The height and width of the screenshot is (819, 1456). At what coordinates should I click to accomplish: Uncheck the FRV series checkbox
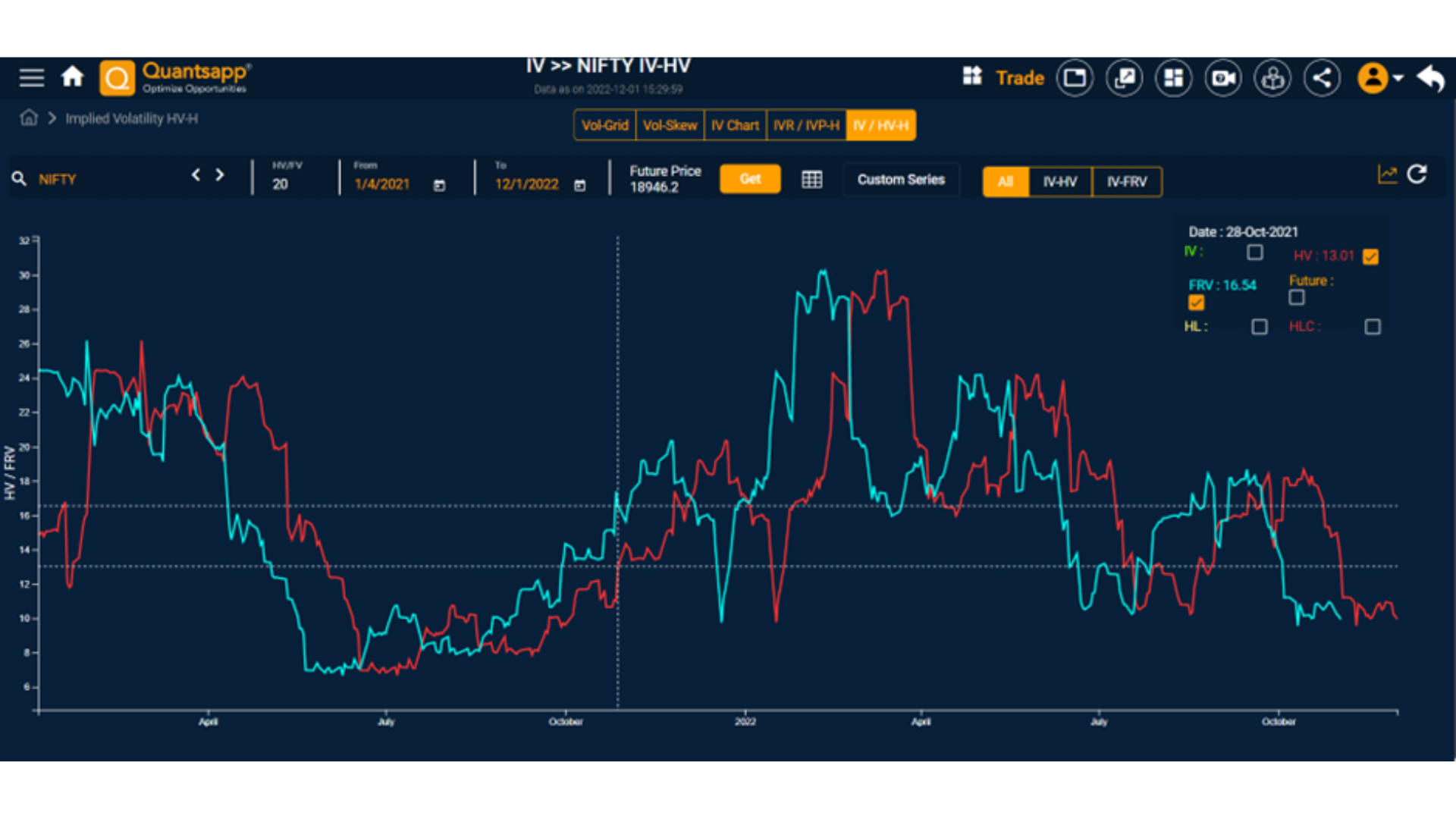tap(1196, 303)
